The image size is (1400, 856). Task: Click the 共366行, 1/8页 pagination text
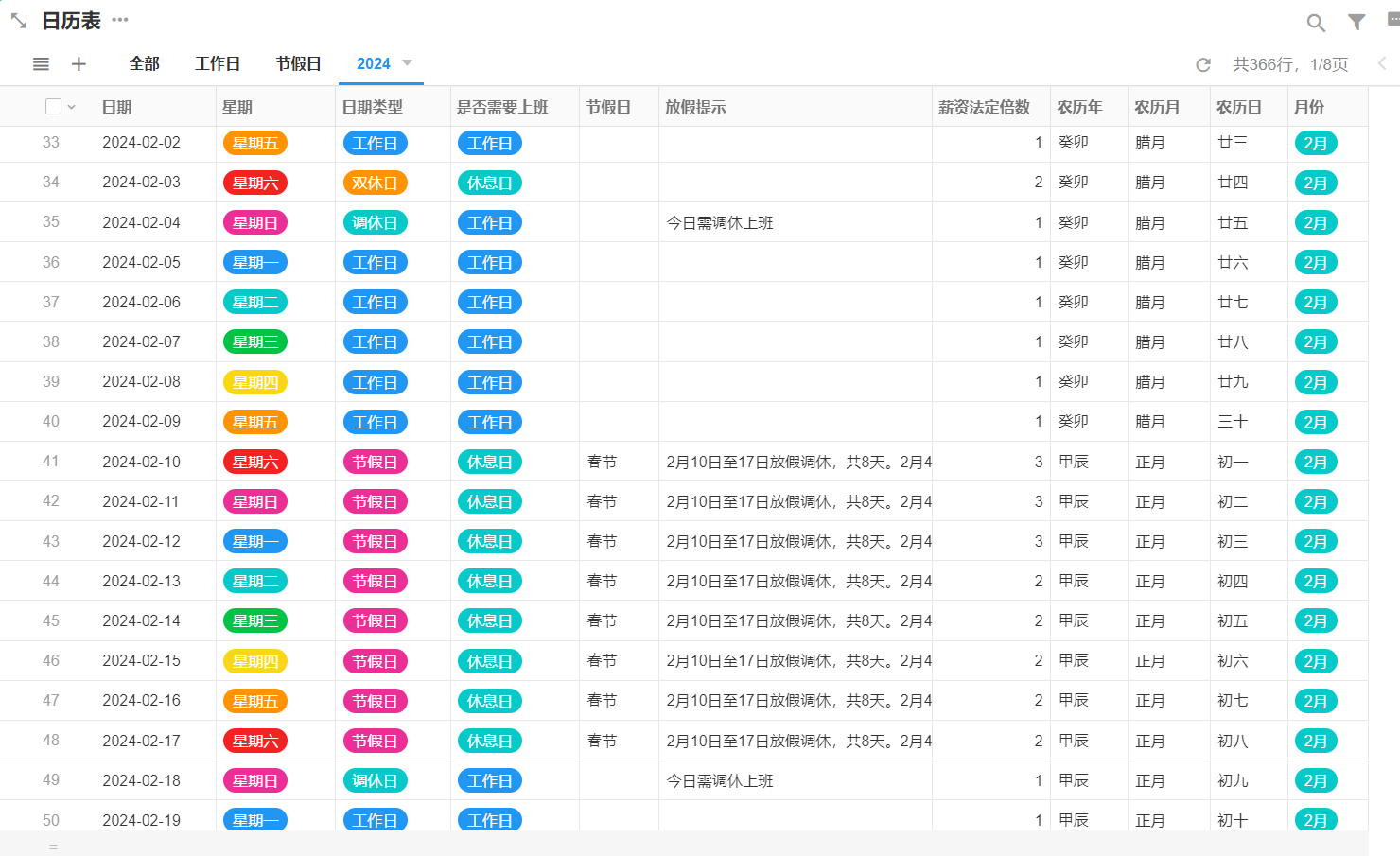point(1289,64)
